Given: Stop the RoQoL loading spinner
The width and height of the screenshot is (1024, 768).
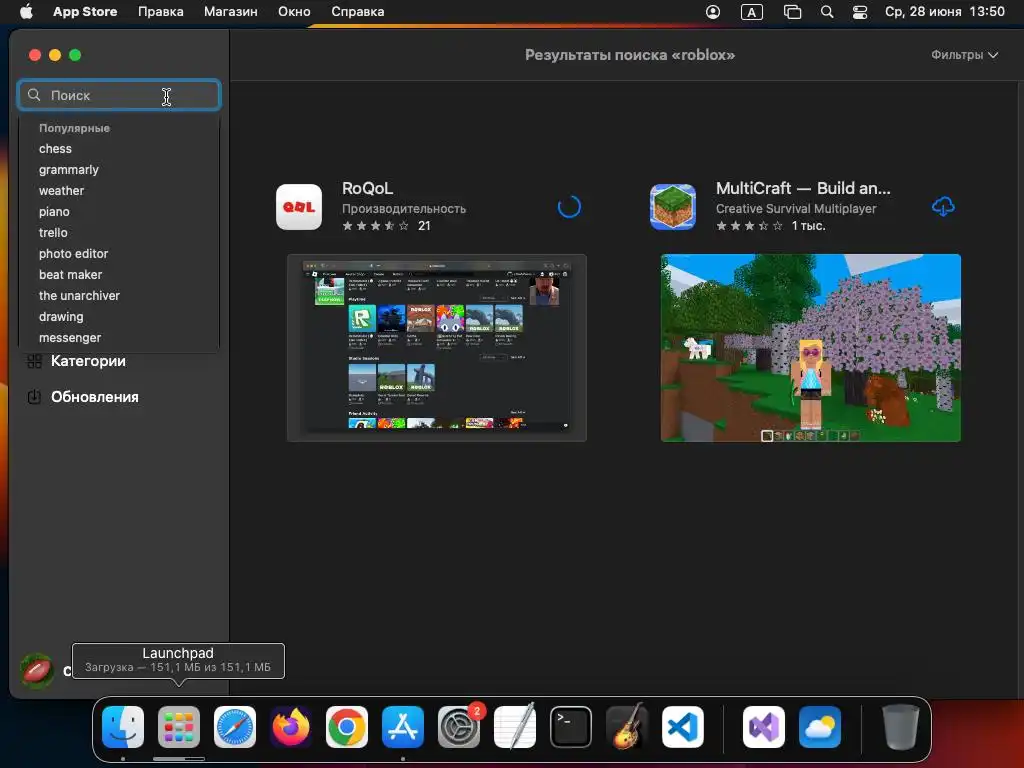Looking at the screenshot, I should 569,207.
